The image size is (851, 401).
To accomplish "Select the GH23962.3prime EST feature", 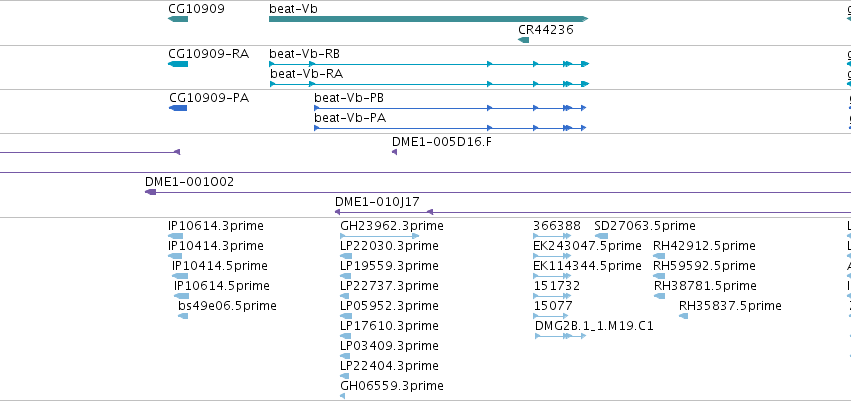I will click(379, 236).
